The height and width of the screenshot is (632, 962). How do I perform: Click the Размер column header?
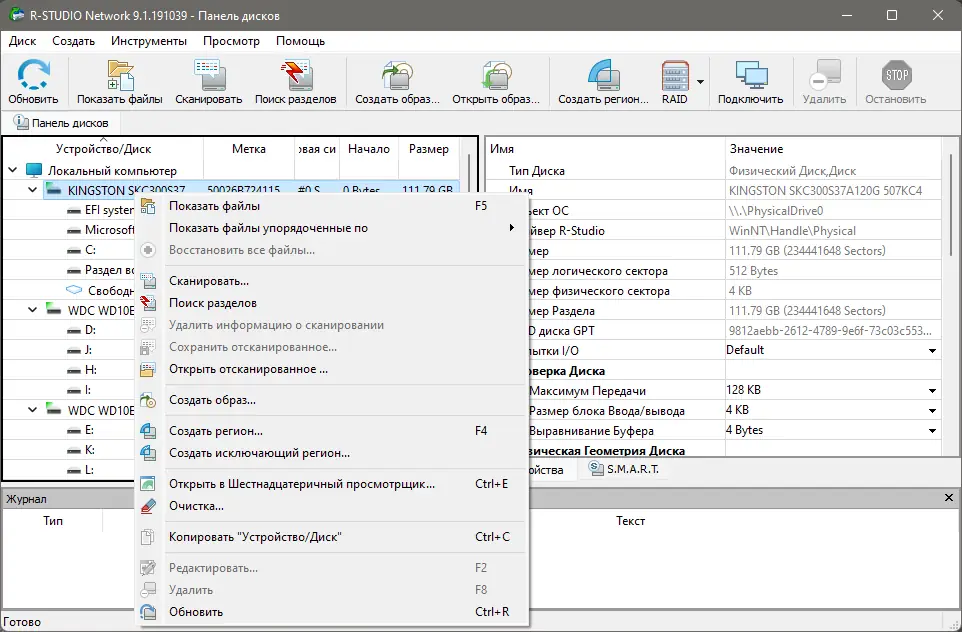[x=429, y=149]
